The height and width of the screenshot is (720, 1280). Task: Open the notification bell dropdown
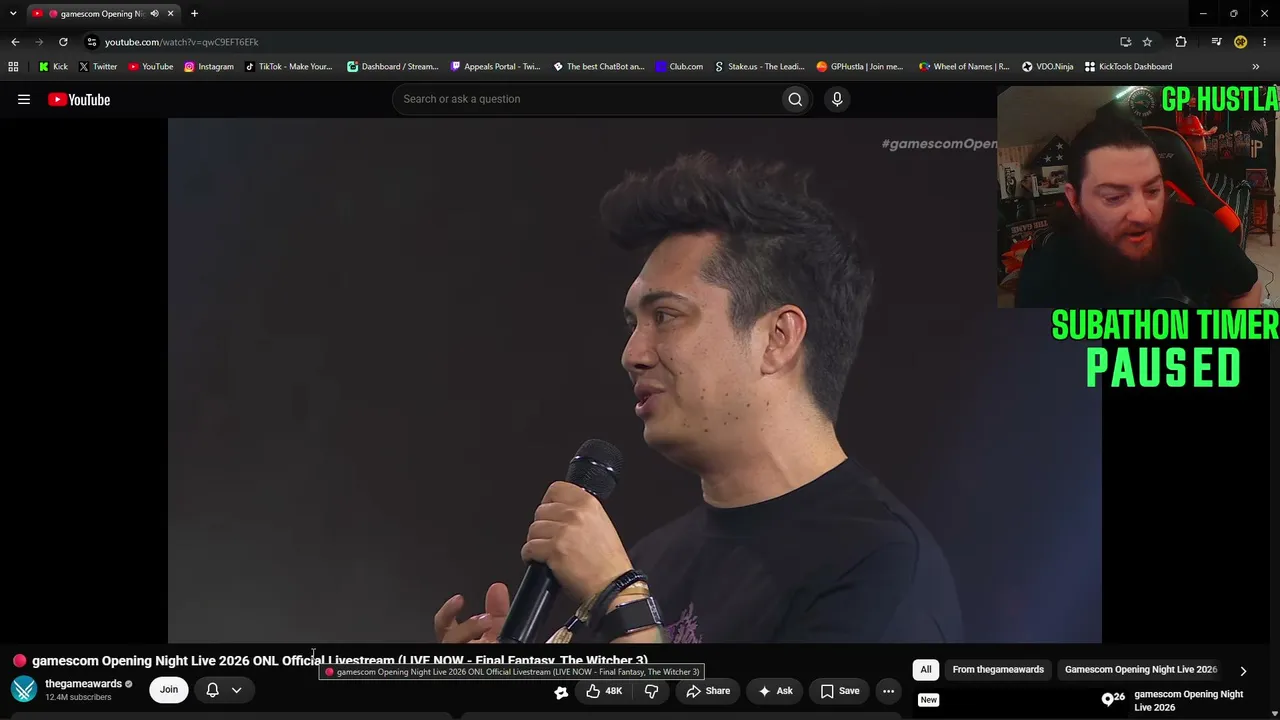tap(224, 690)
